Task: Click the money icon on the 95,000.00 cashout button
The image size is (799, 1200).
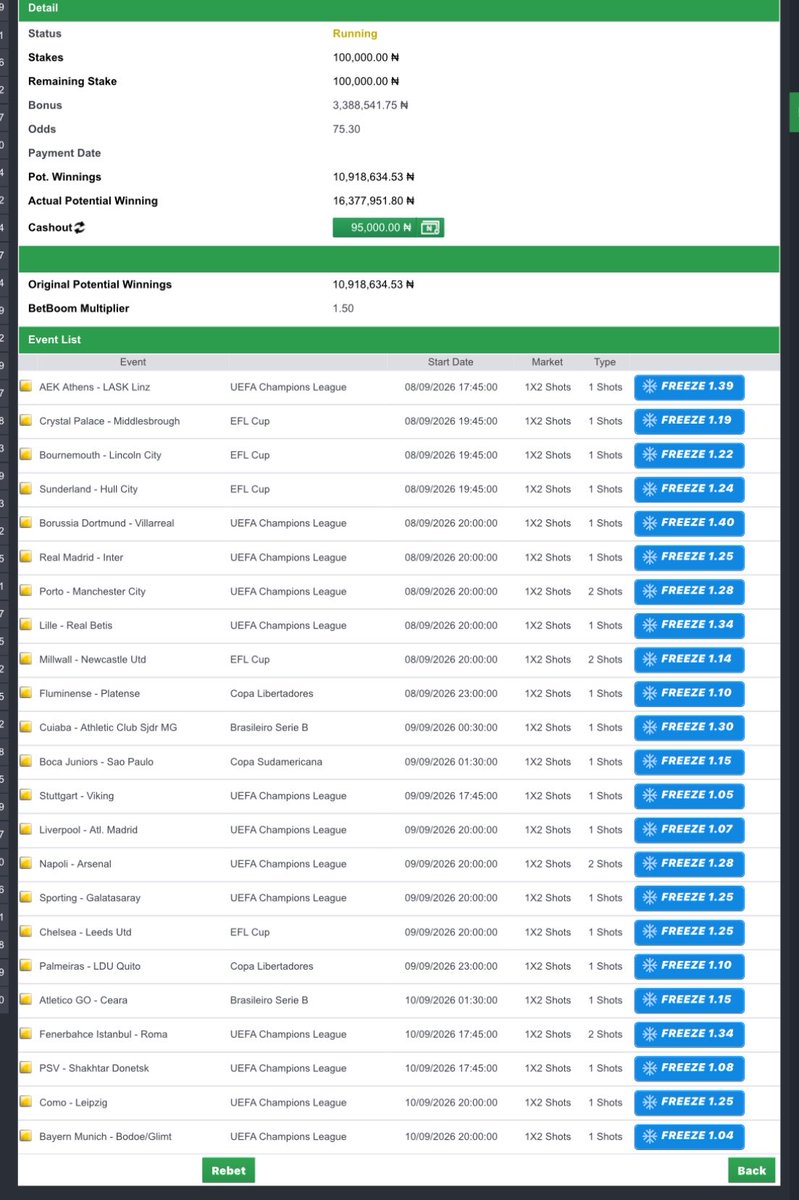Action: coord(429,228)
